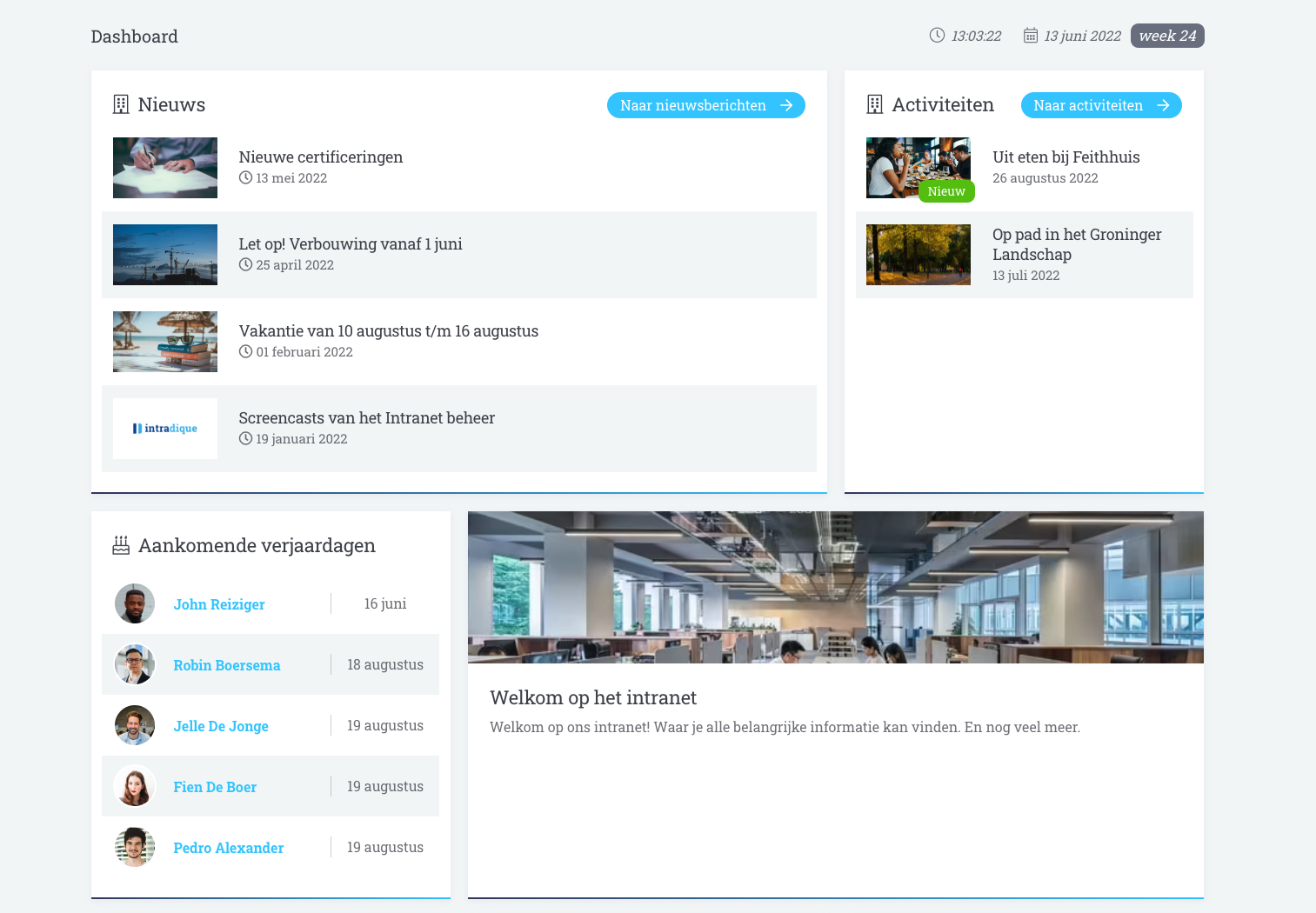Click the calendar icon beside 13 juni 2022

click(1031, 36)
